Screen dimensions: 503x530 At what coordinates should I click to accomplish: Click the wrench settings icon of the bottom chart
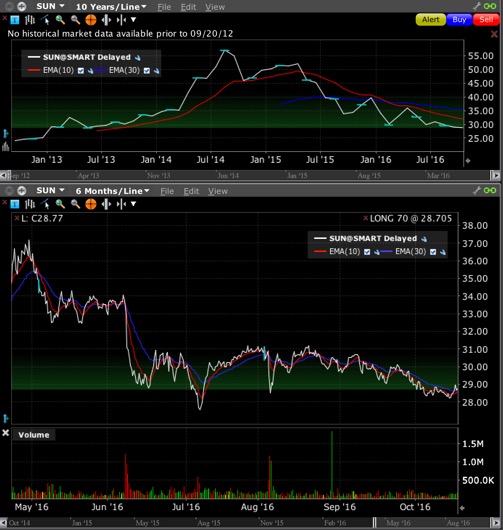477,191
